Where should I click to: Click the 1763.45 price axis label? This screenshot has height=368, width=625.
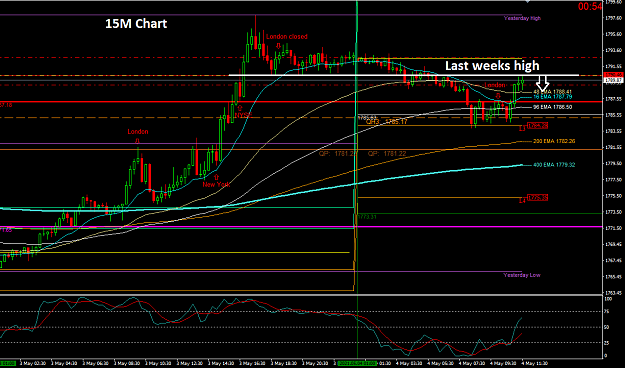[613, 293]
